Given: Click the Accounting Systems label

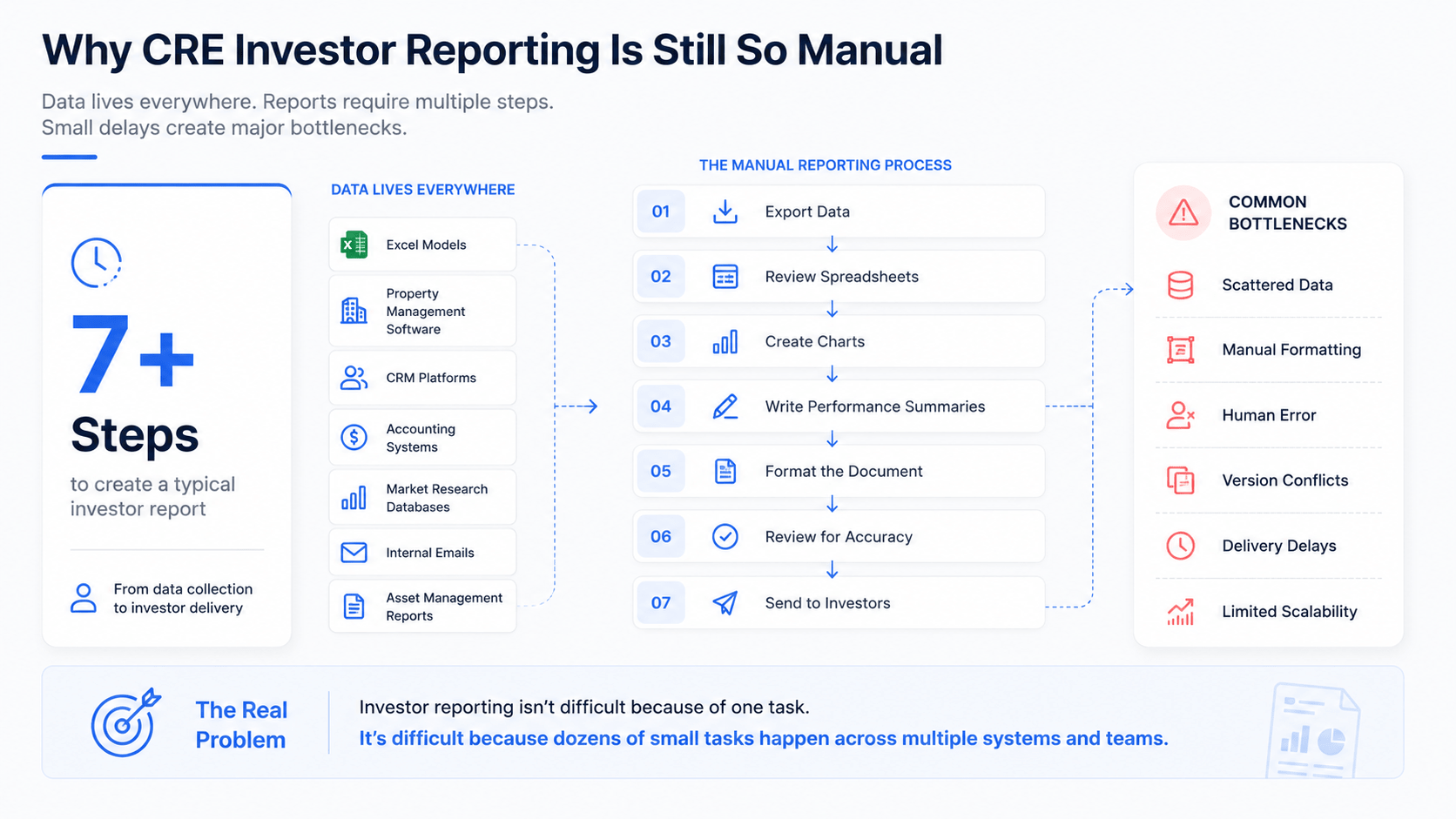Looking at the screenshot, I should [421, 438].
